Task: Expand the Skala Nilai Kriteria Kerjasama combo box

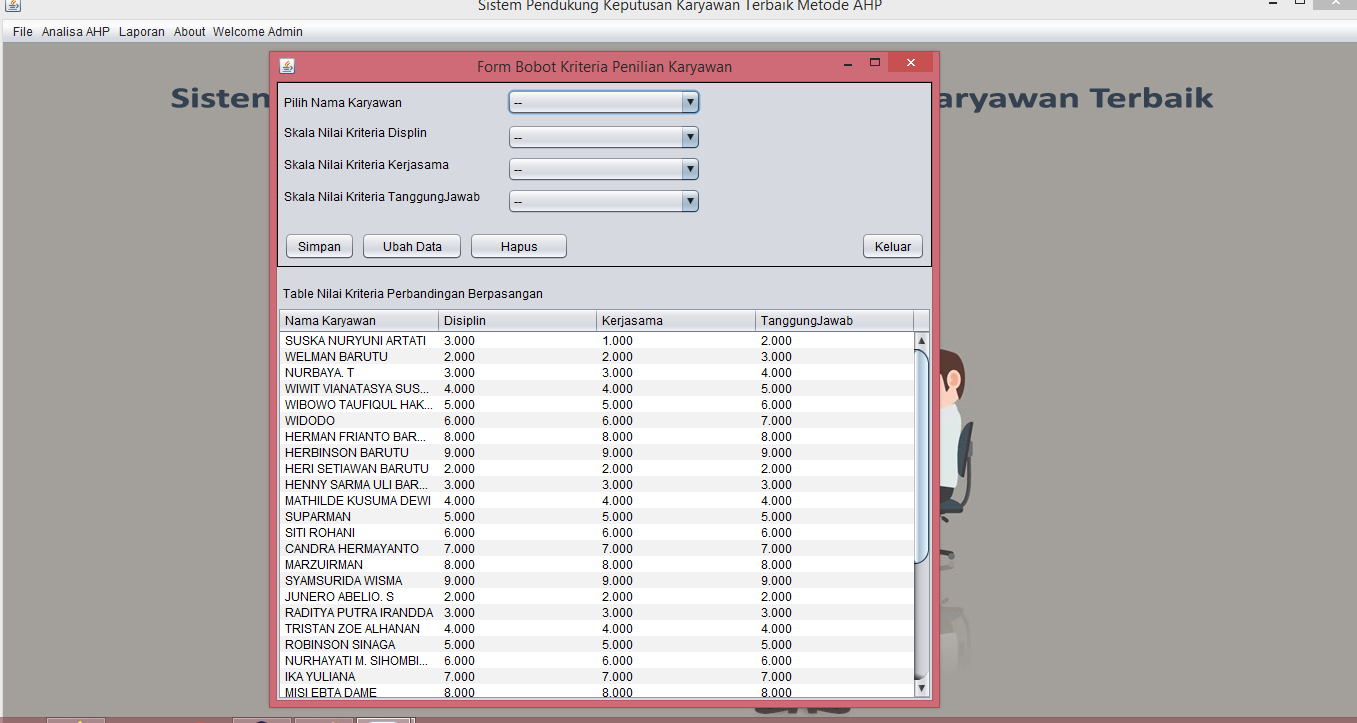Action: coord(689,169)
